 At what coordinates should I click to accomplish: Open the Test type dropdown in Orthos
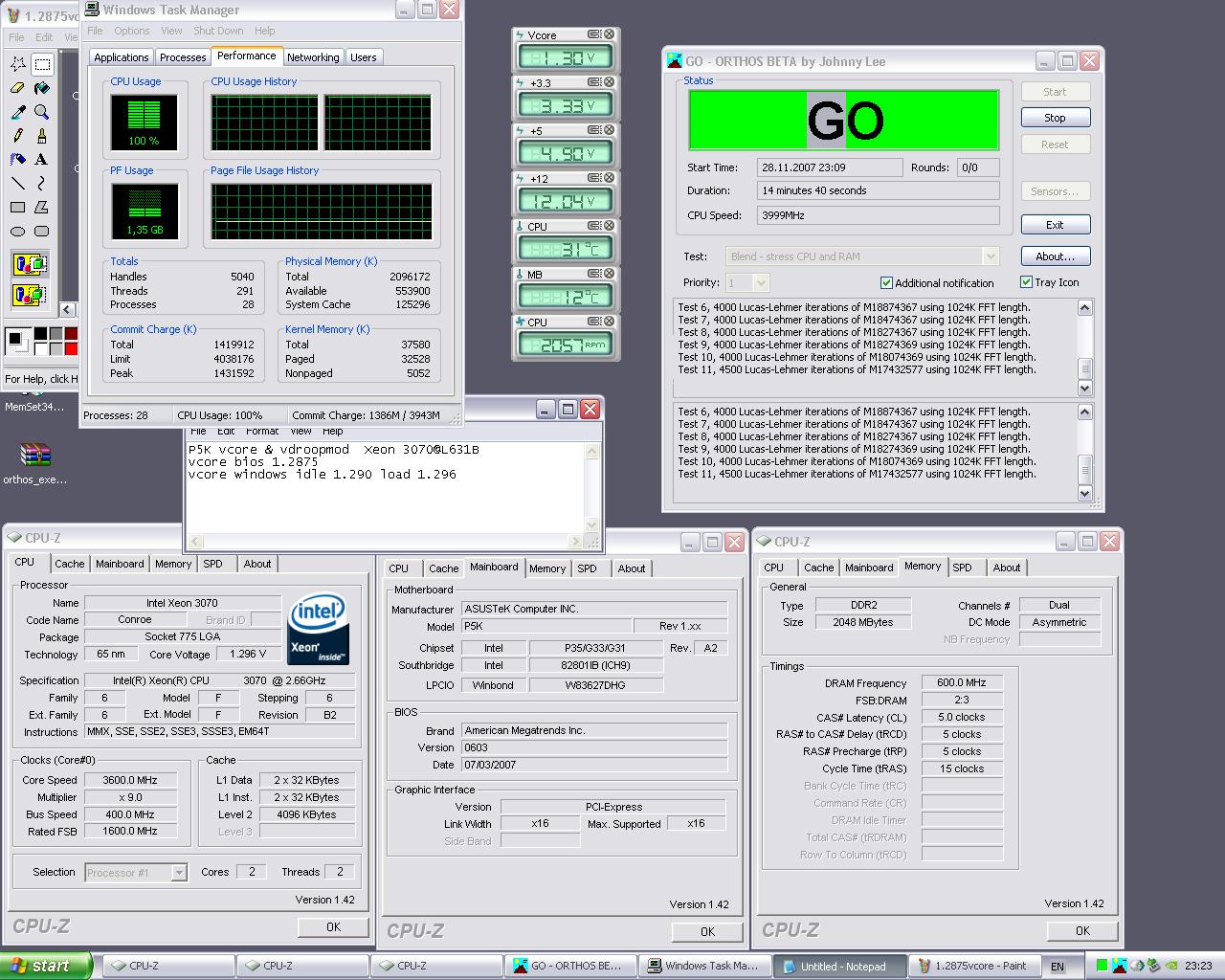[991, 256]
